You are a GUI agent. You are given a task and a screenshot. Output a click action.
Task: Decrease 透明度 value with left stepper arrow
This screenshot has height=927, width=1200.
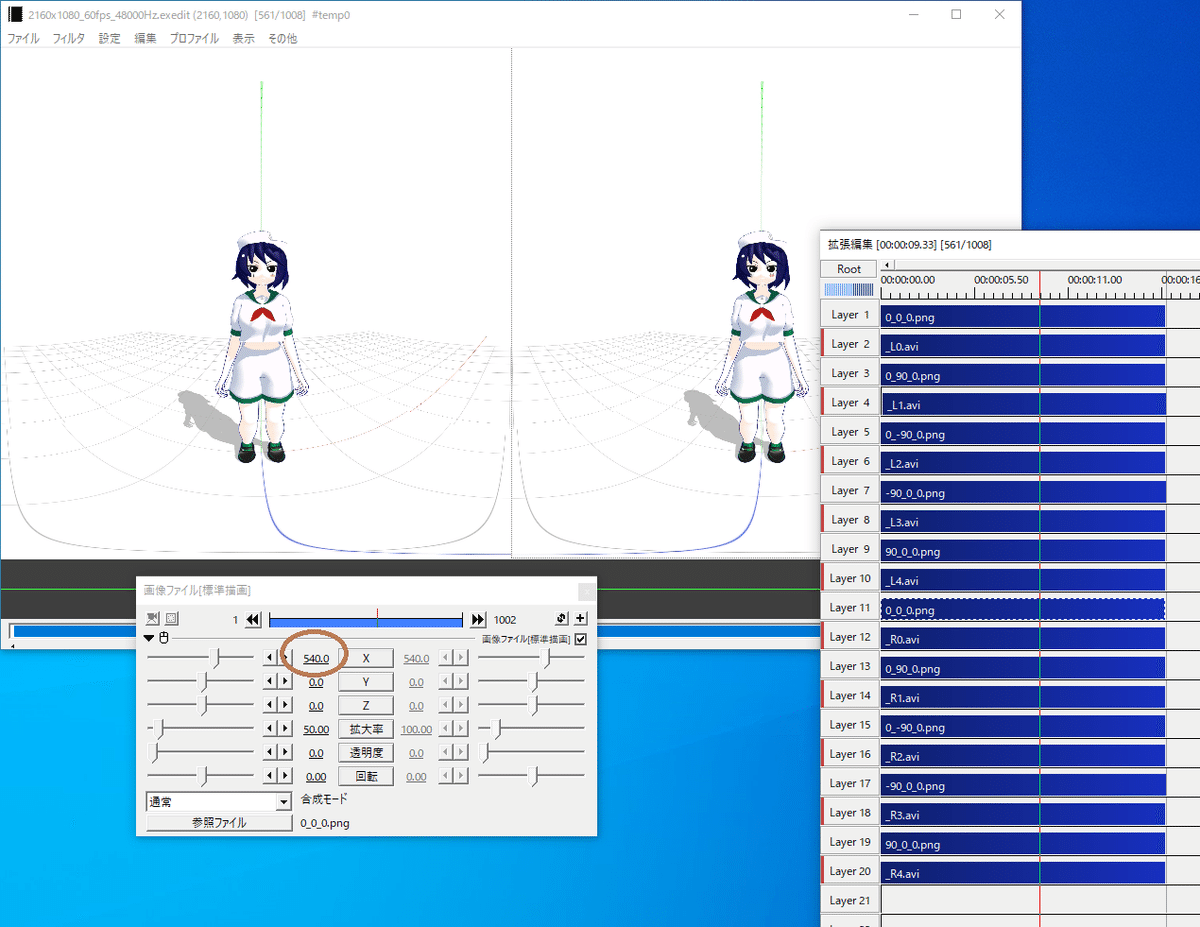pyautogui.click(x=268, y=752)
